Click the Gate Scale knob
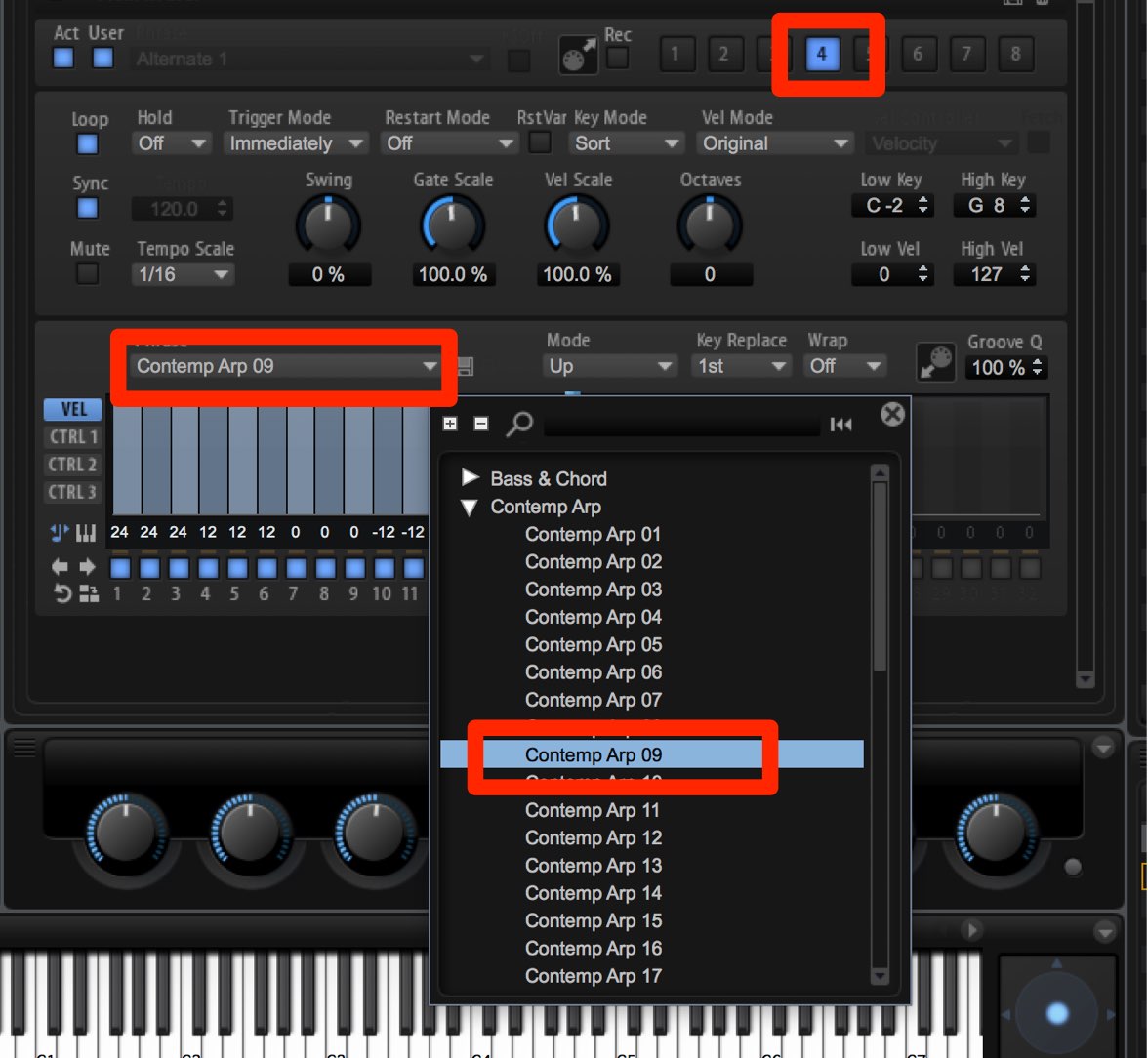The width and height of the screenshot is (1148, 1058). click(x=453, y=225)
